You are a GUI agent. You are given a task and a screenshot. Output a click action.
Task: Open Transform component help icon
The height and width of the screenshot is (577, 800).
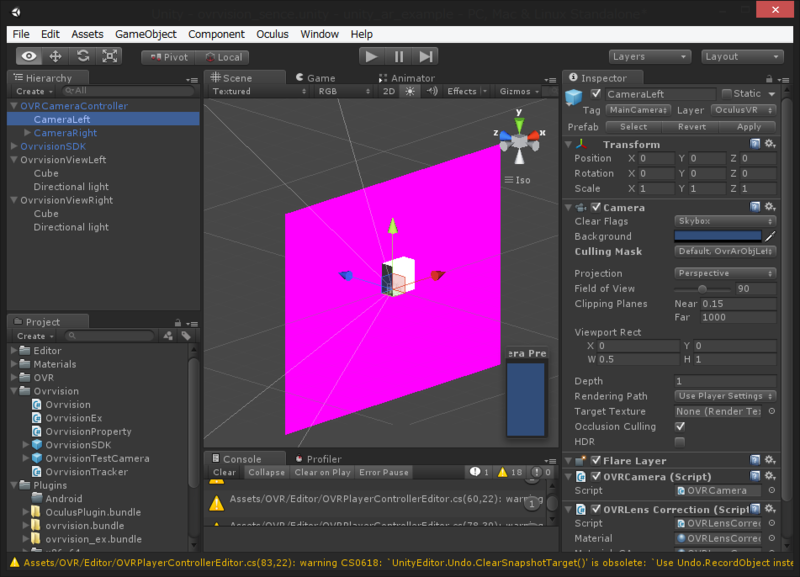point(755,144)
